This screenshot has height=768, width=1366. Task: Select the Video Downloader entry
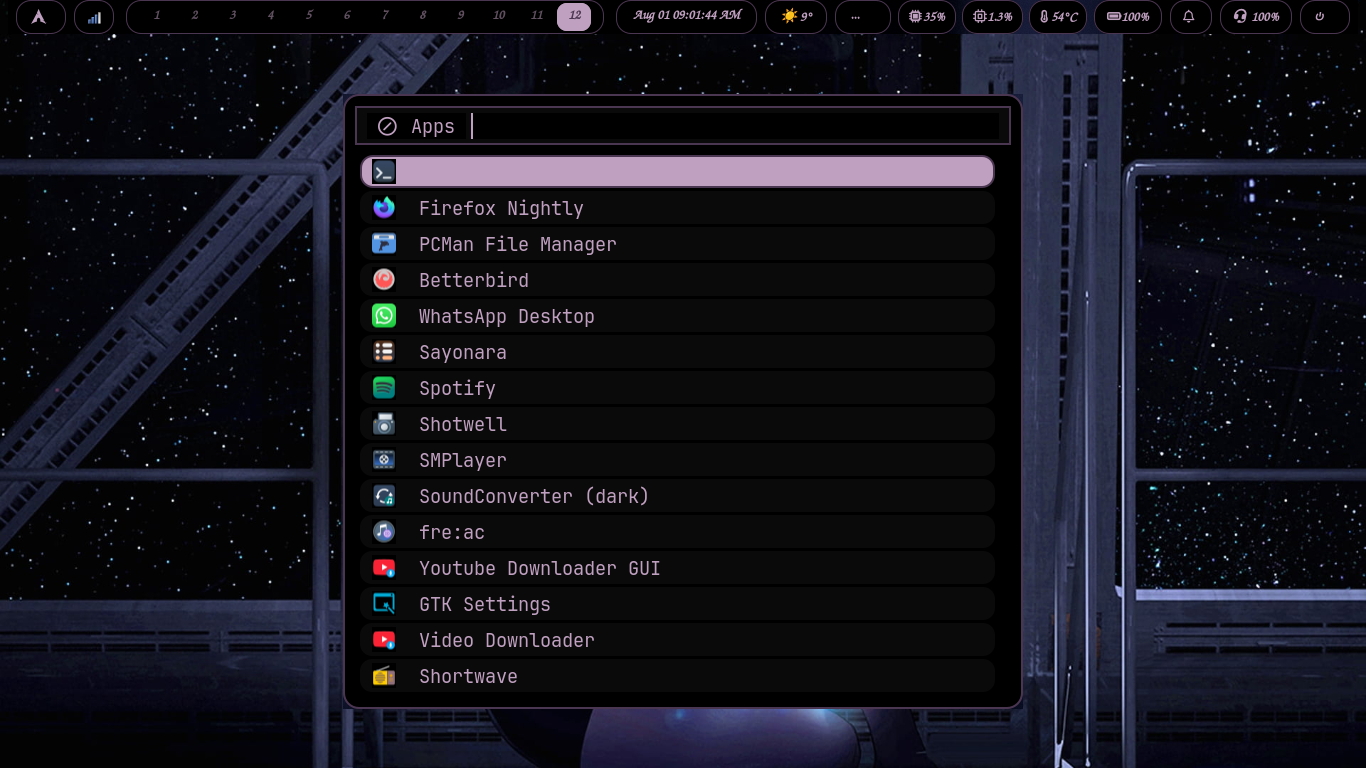(678, 640)
